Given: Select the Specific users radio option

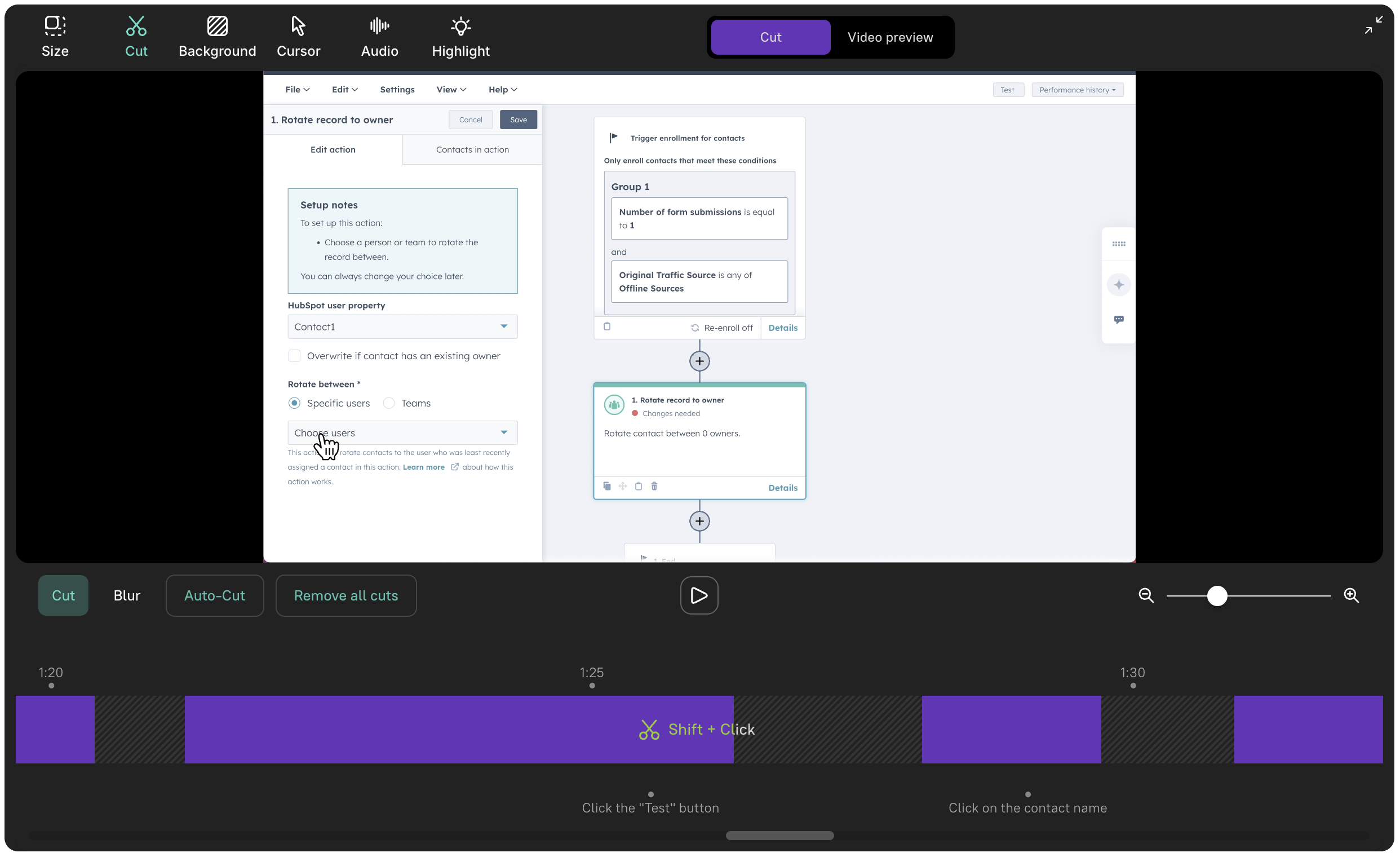Looking at the screenshot, I should [x=294, y=403].
